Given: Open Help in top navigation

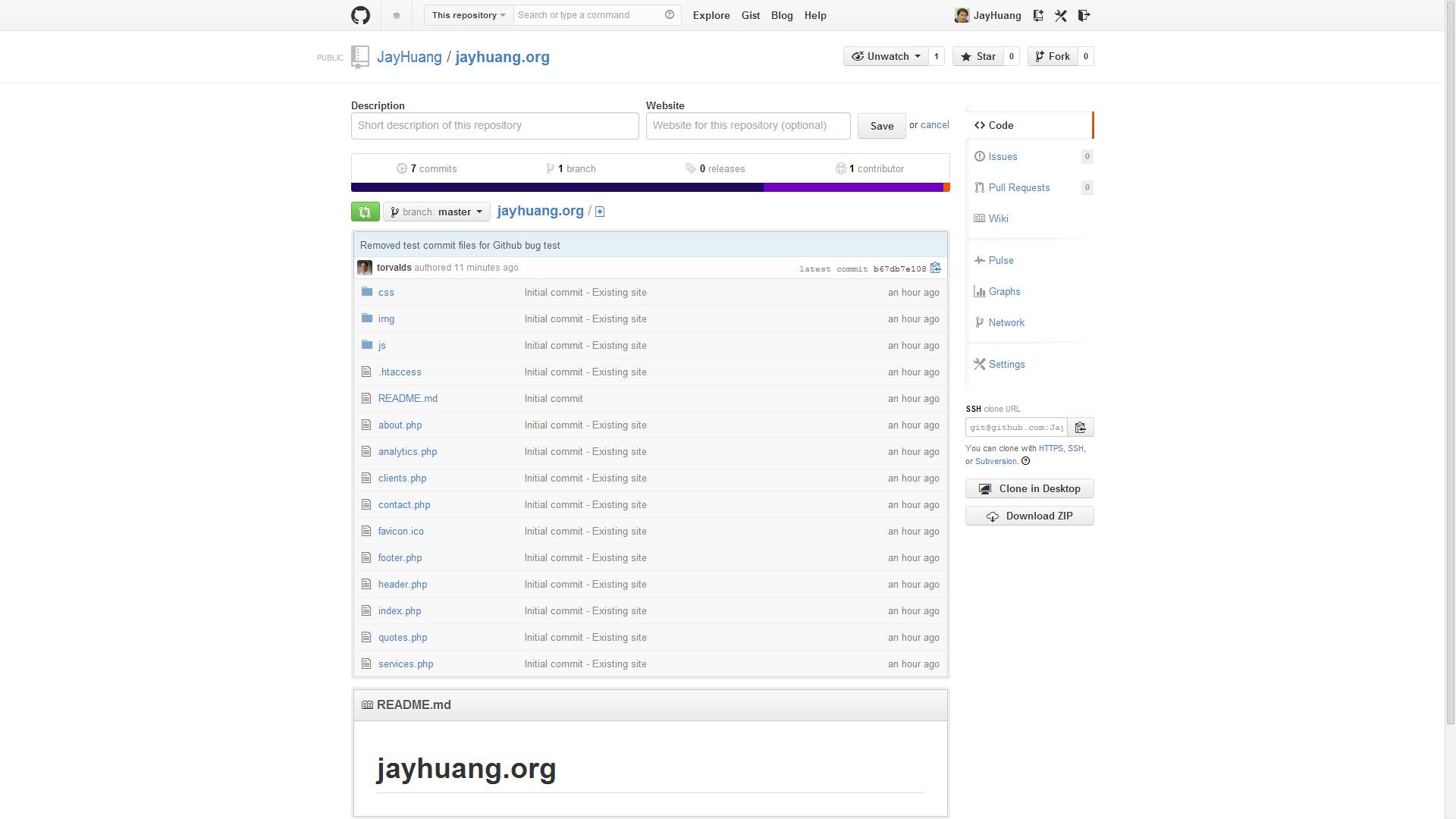Looking at the screenshot, I should point(815,15).
